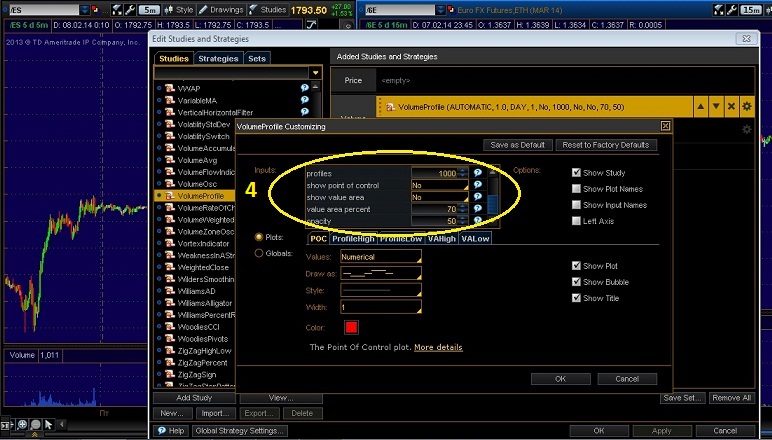Image resolution: width=772 pixels, height=440 pixels.
Task: Click the drawing curve icon in /ES chart header
Action: click(311, 25)
